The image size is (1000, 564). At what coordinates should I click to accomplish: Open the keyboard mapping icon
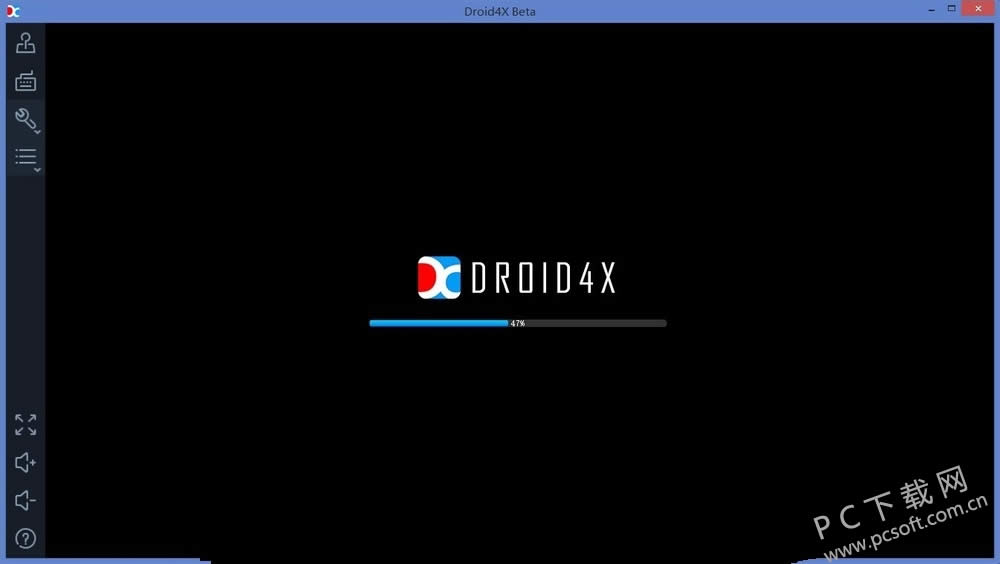coord(25,81)
